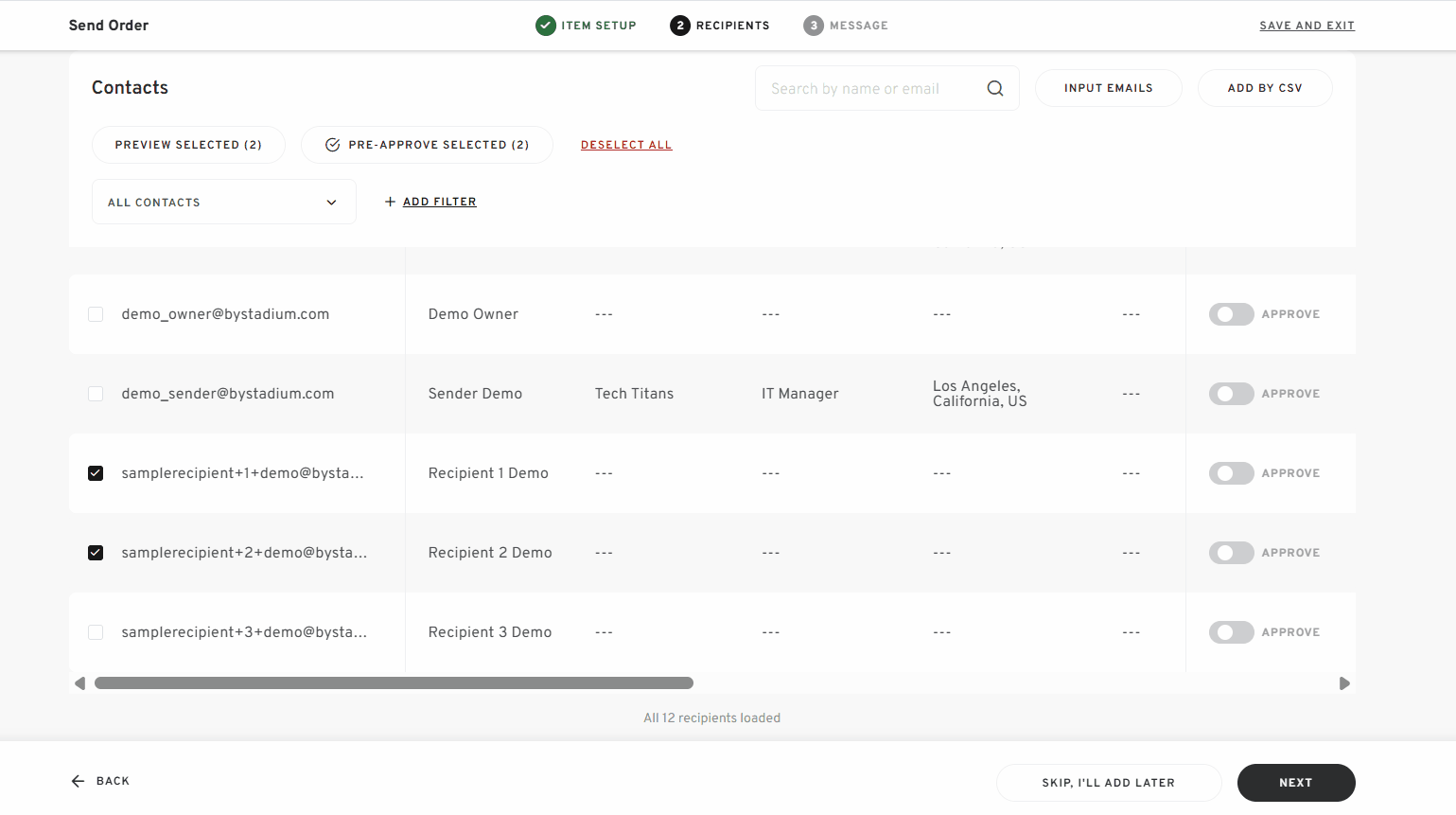Click the Next button
This screenshot has width=1456, height=815.
click(1296, 783)
